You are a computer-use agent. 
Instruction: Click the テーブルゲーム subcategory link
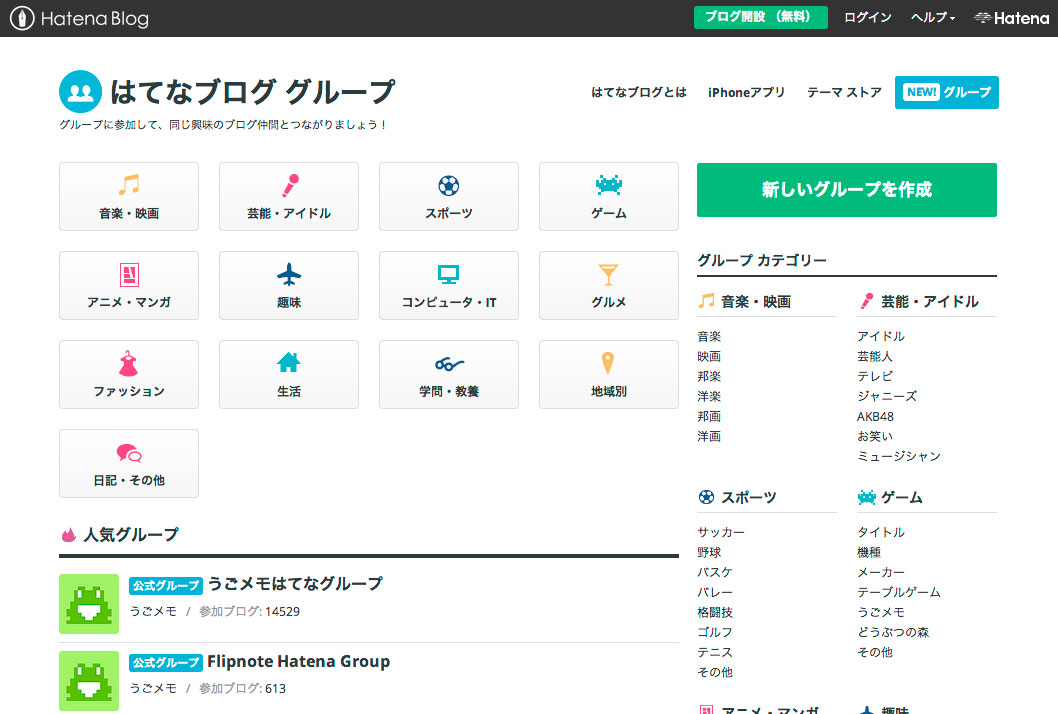click(x=899, y=593)
